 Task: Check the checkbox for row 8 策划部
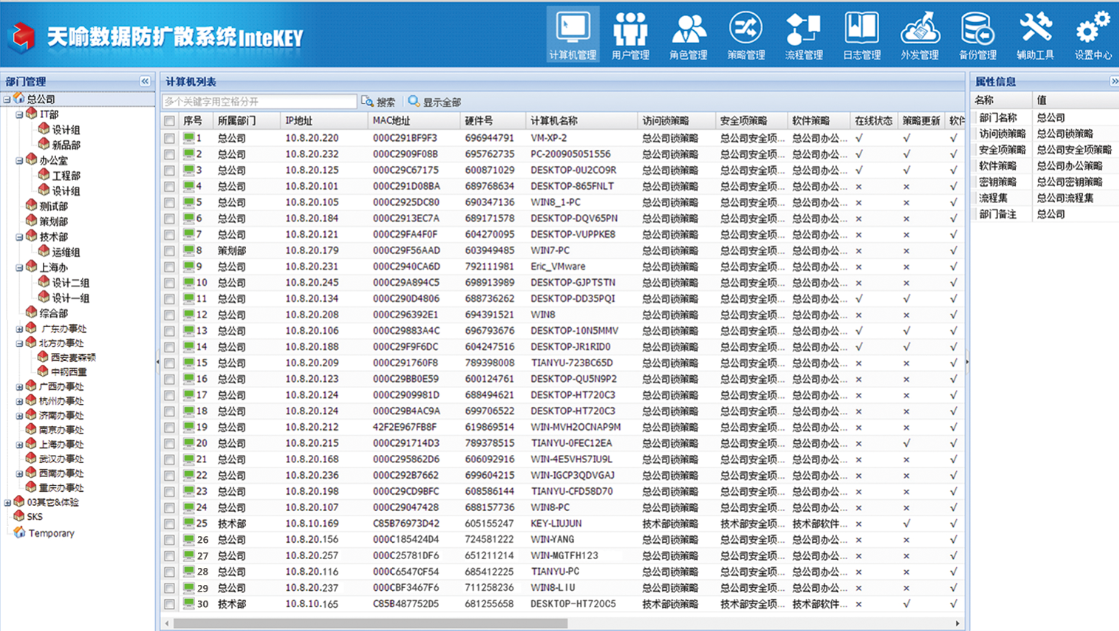169,251
